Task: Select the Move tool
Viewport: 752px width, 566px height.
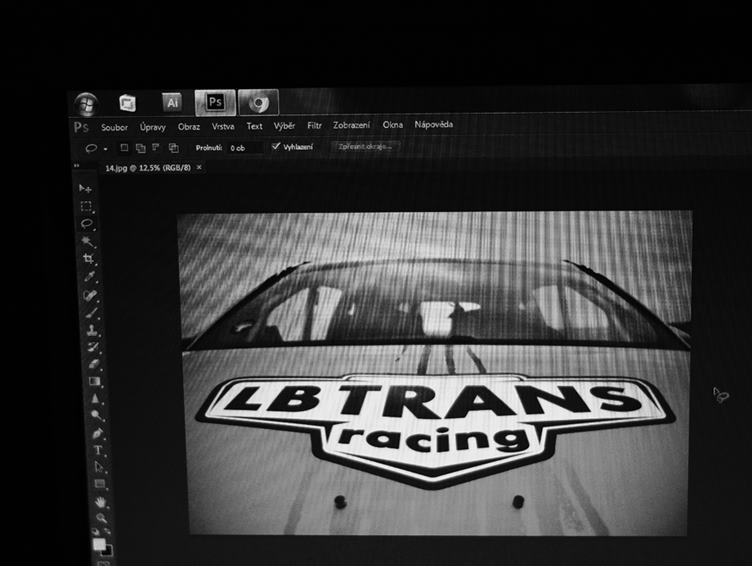Action: coord(85,189)
